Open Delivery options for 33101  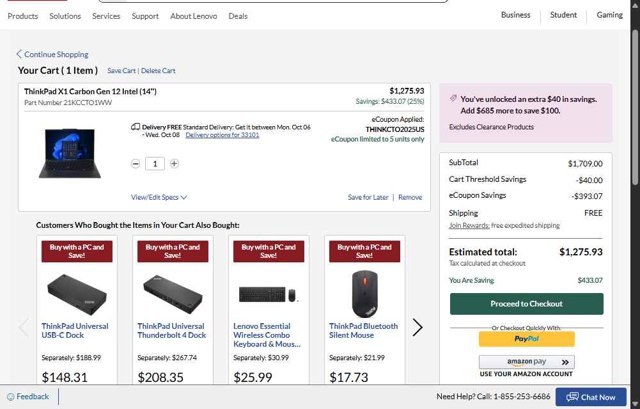point(222,135)
